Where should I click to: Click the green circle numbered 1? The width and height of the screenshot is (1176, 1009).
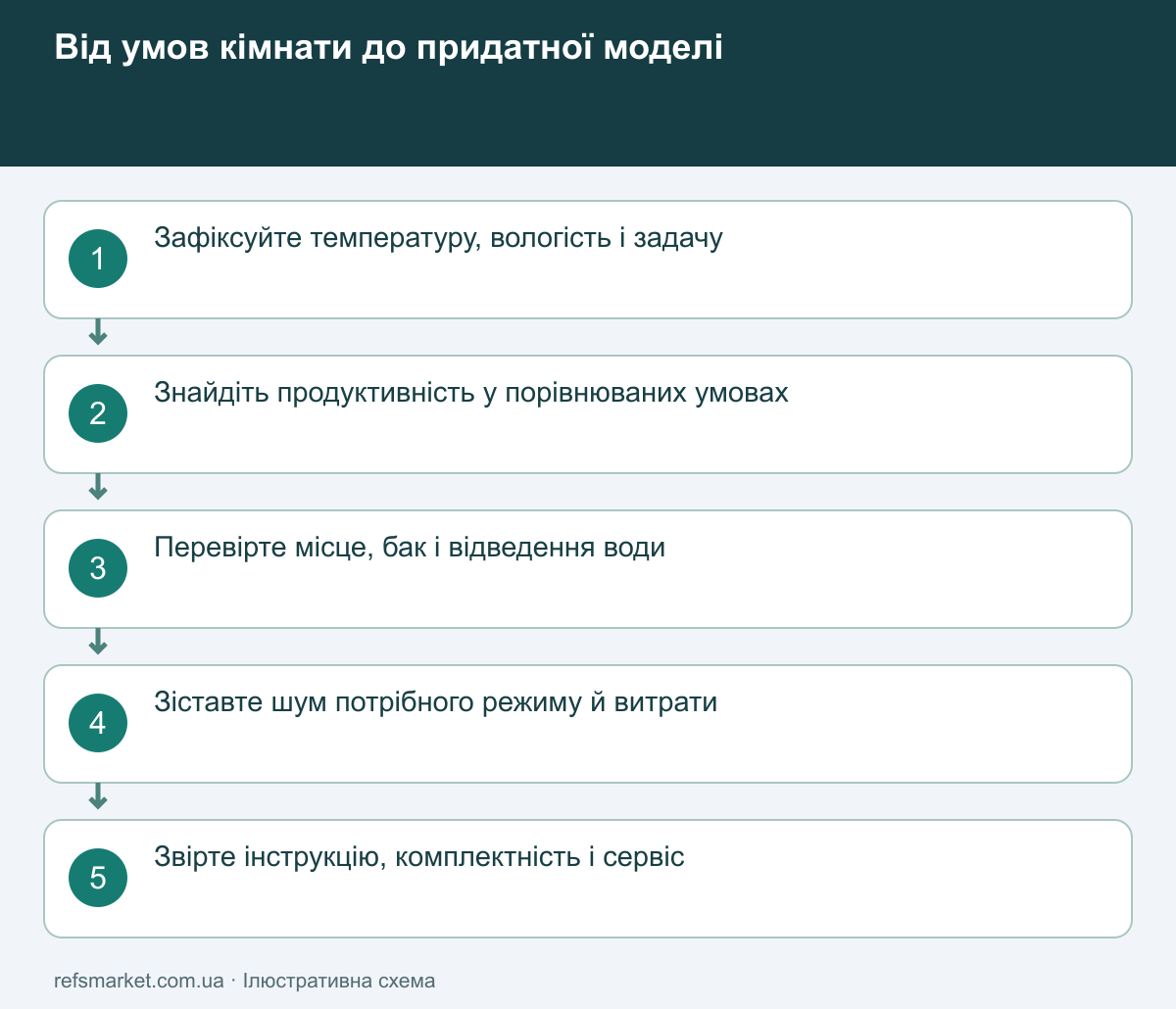(x=98, y=259)
